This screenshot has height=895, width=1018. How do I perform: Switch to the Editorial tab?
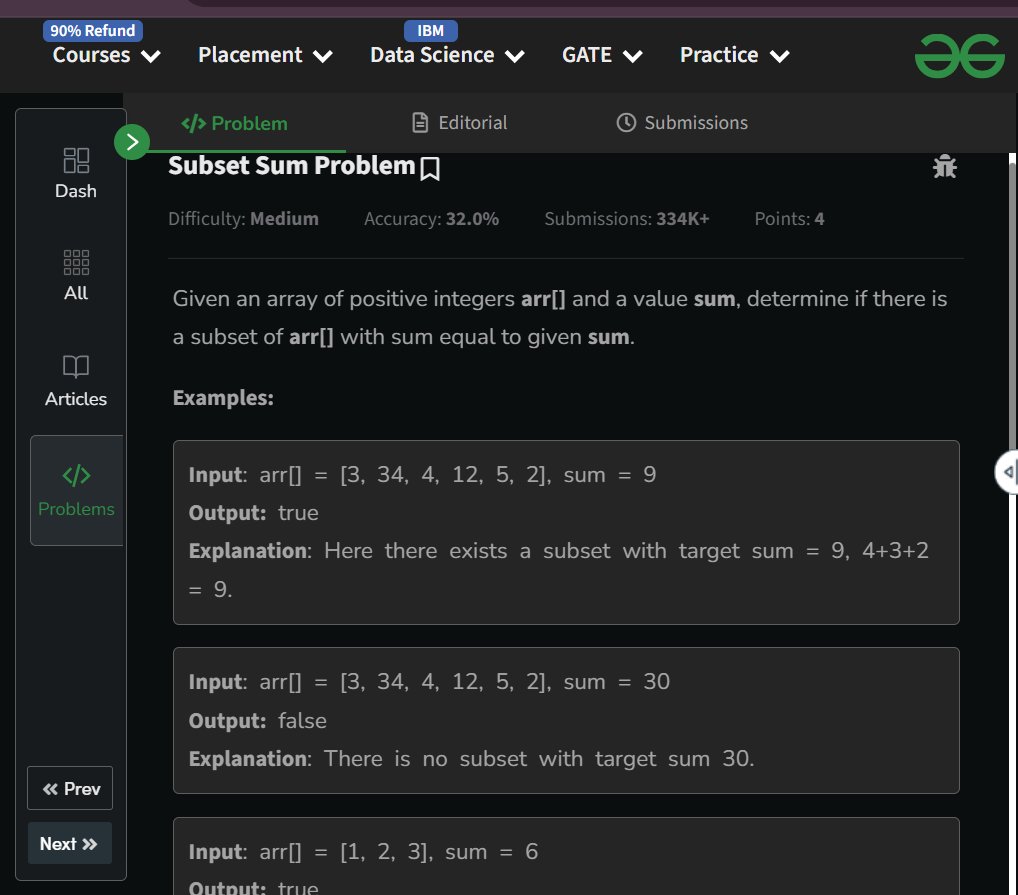[x=460, y=123]
